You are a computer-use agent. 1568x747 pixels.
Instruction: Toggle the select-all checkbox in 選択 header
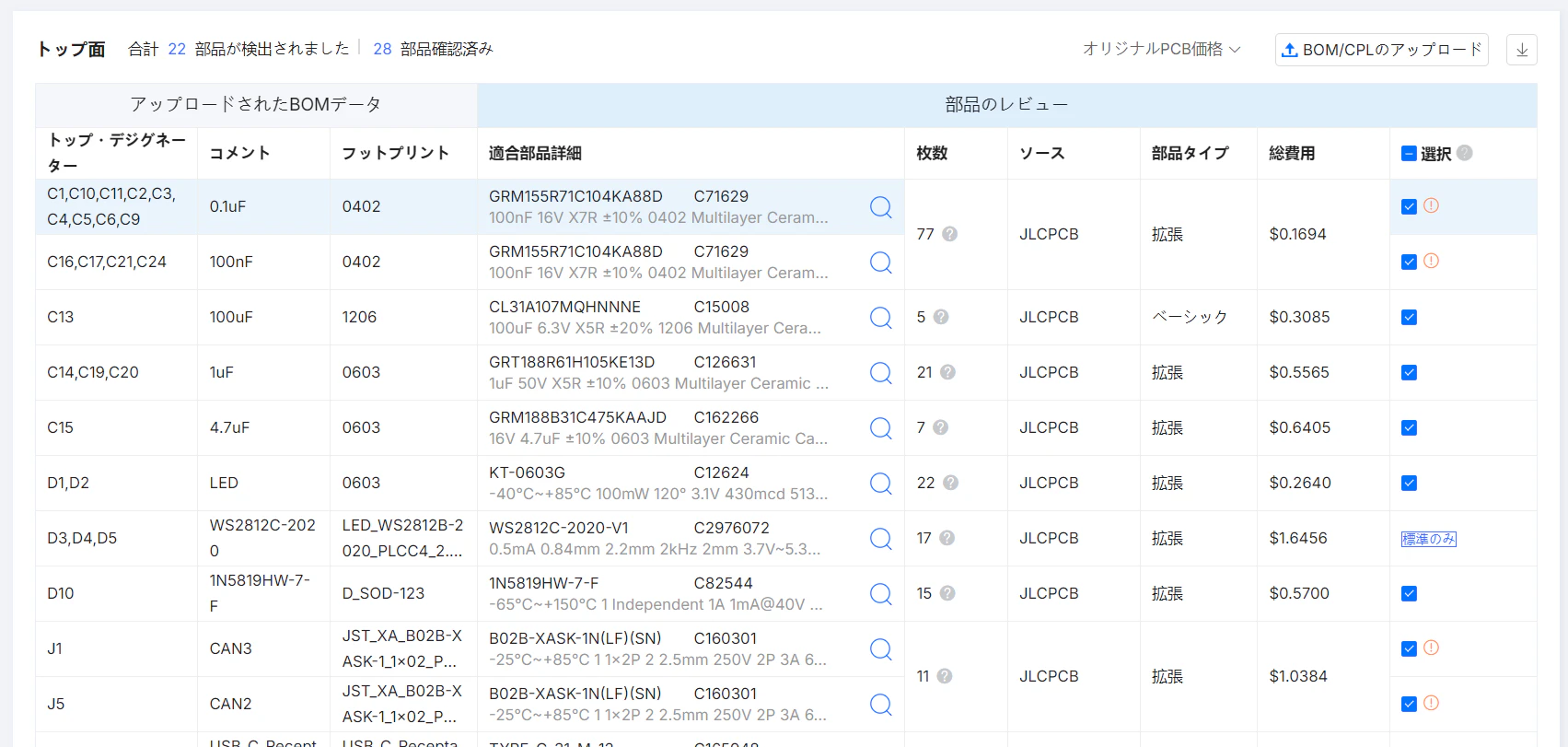click(1409, 154)
